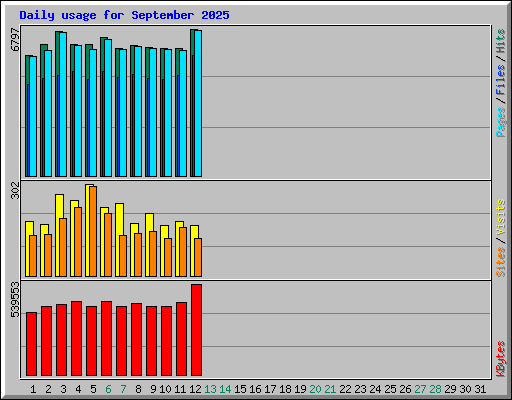Click day 13 on the date axis
Image resolution: width=512 pixels, height=400 pixels.
click(x=210, y=389)
